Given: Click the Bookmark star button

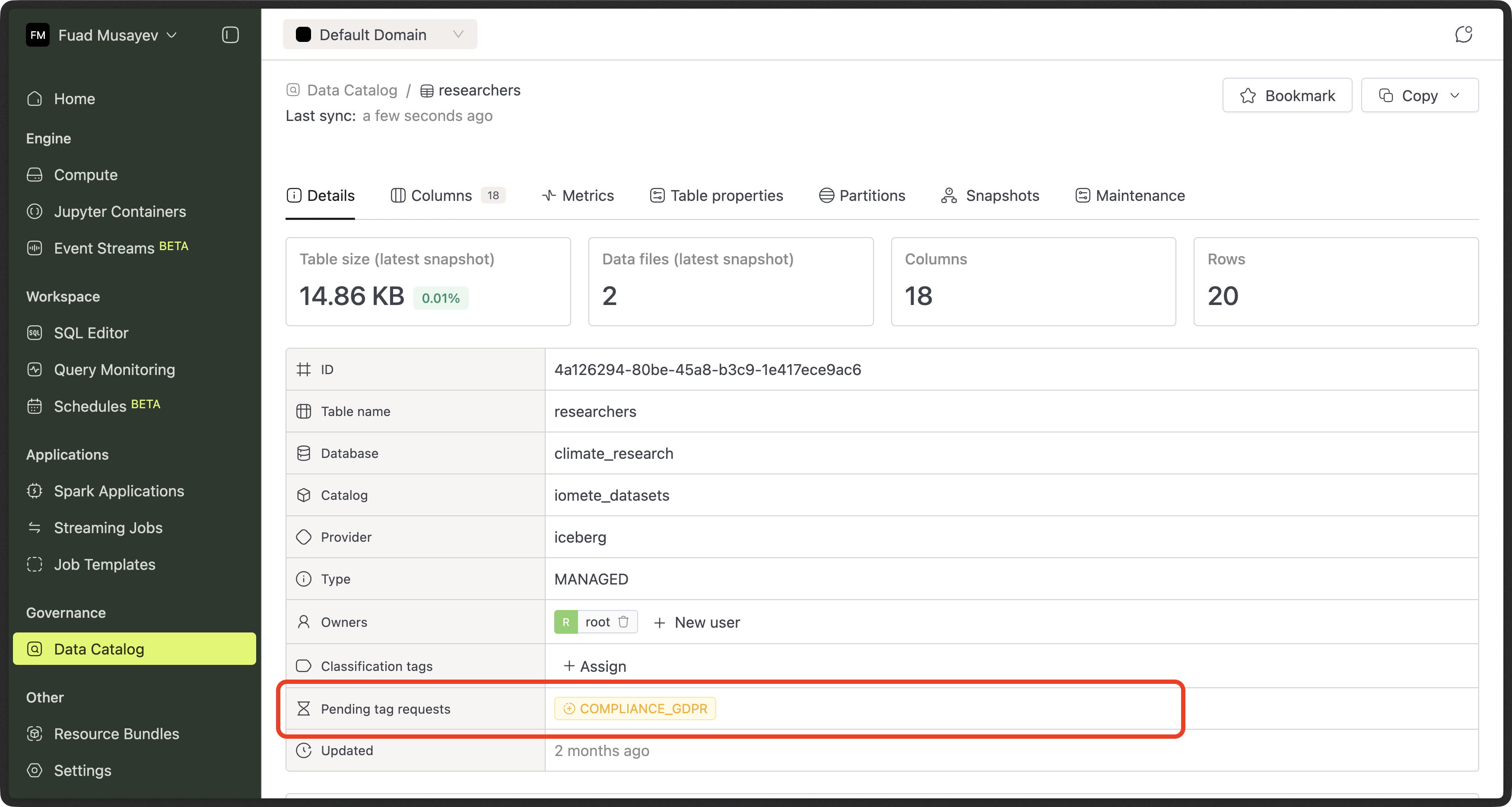Looking at the screenshot, I should [1287, 95].
